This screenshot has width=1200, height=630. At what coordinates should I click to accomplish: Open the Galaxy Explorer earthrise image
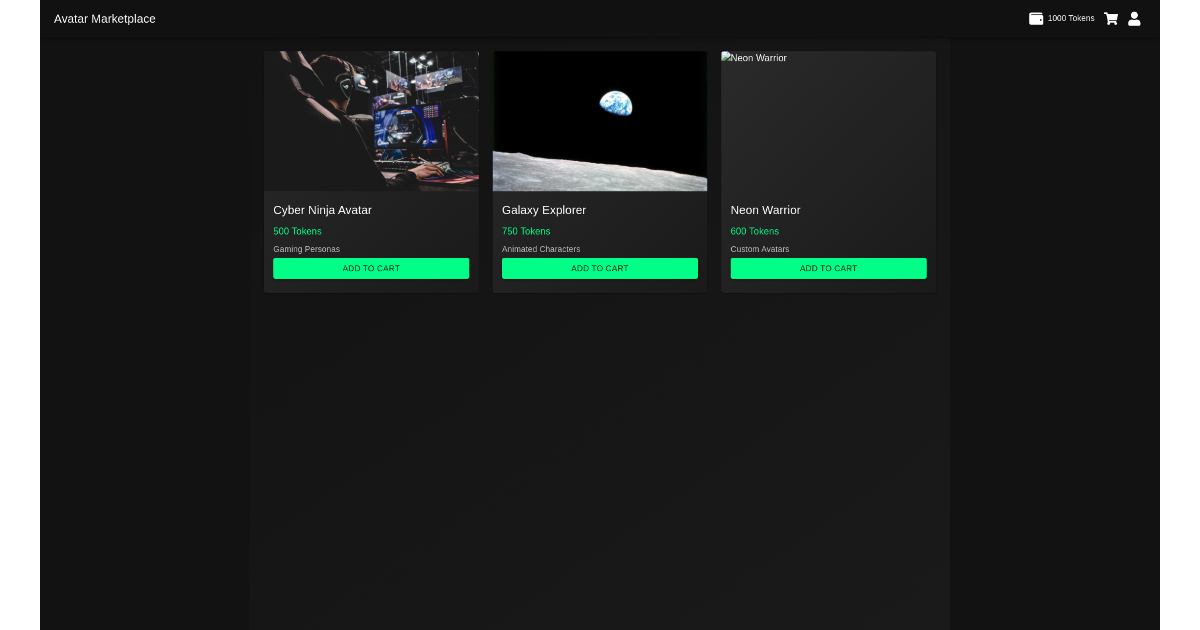600,121
